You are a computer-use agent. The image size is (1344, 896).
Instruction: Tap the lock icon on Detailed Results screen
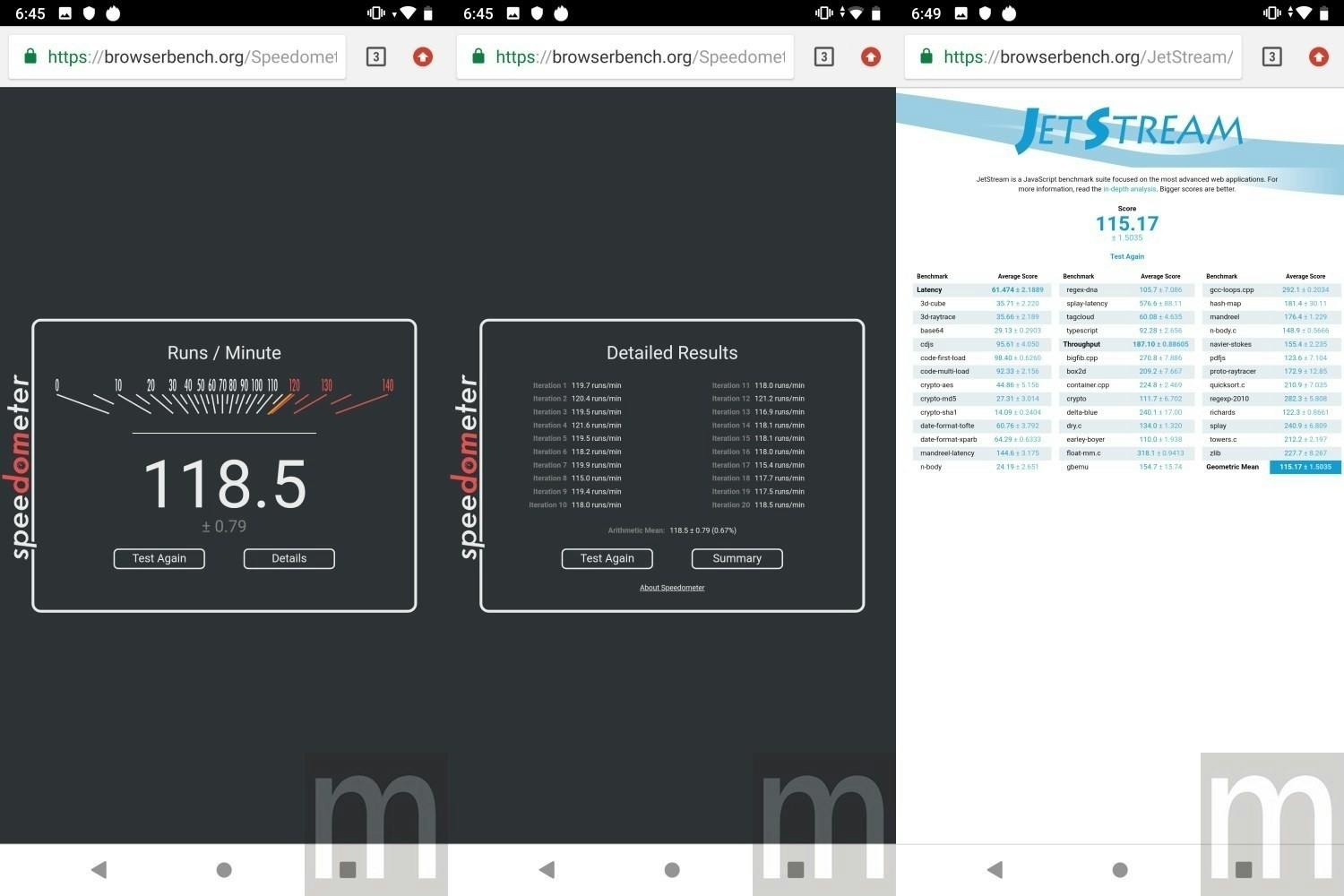click(x=478, y=56)
